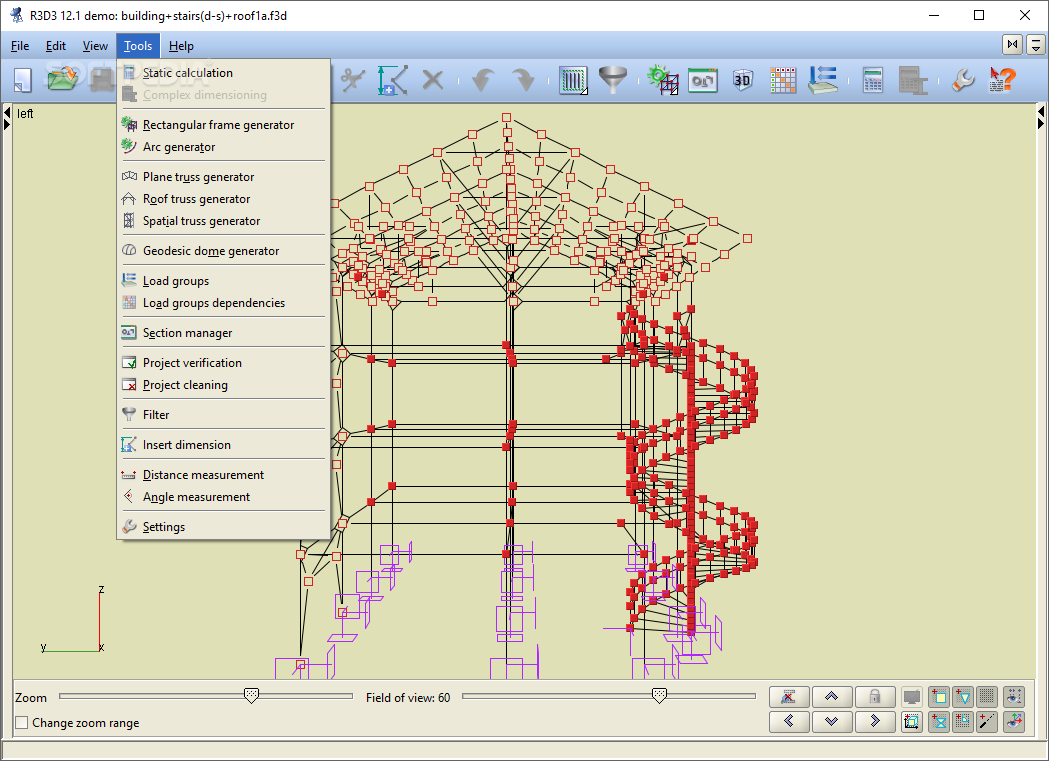This screenshot has width=1049, height=761.
Task: Click the delete view icon button near sliders
Action: (x=789, y=697)
